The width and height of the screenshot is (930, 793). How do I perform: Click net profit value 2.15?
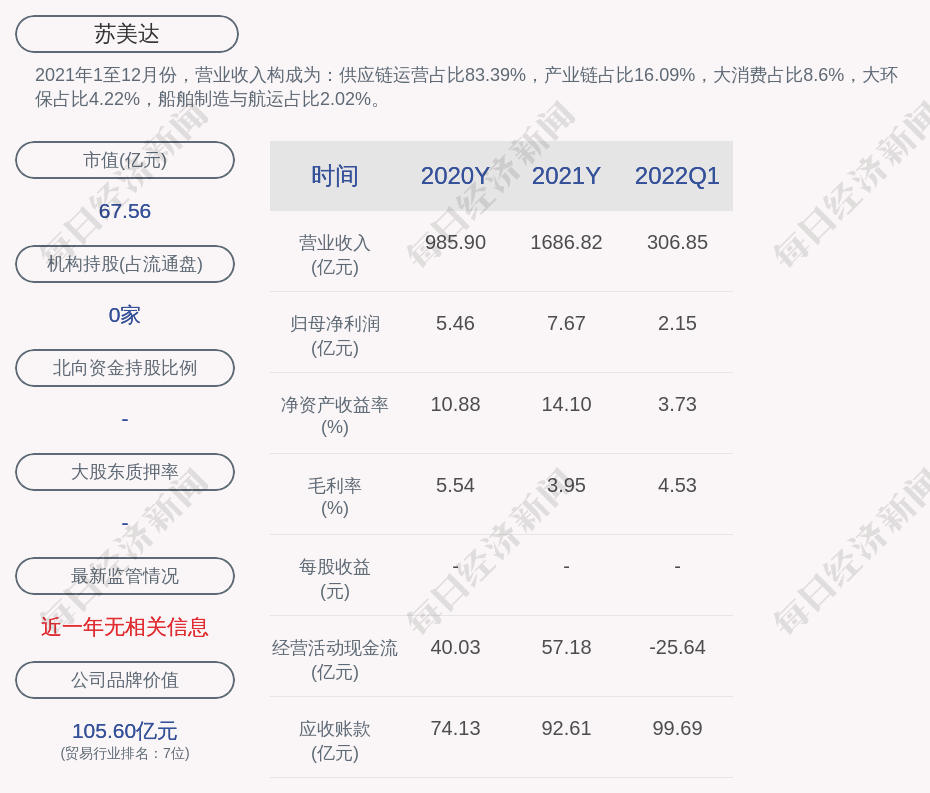(677, 323)
